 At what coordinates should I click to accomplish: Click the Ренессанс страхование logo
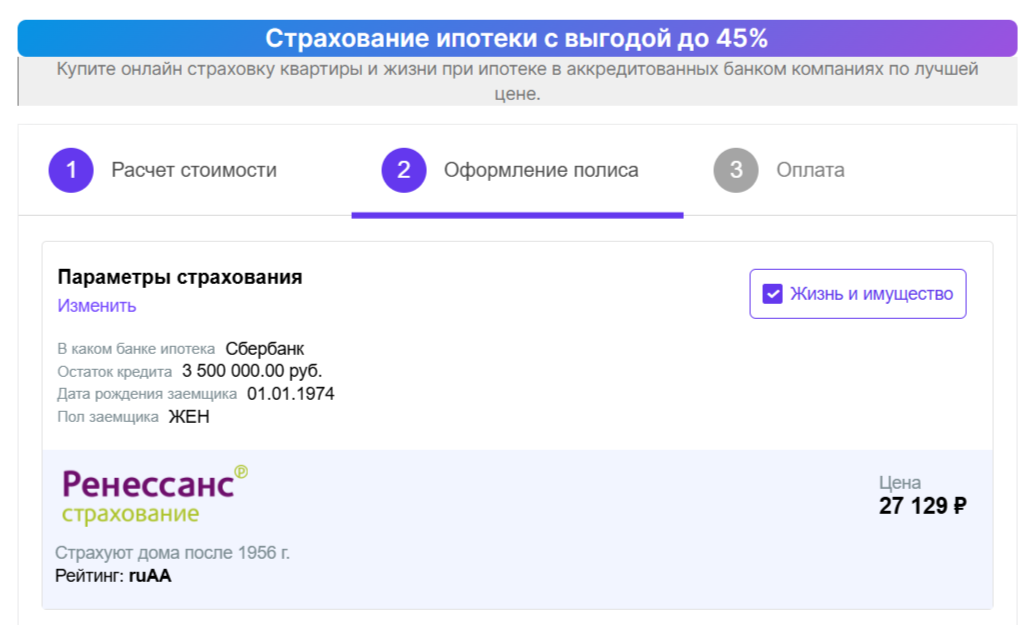pyautogui.click(x=155, y=495)
